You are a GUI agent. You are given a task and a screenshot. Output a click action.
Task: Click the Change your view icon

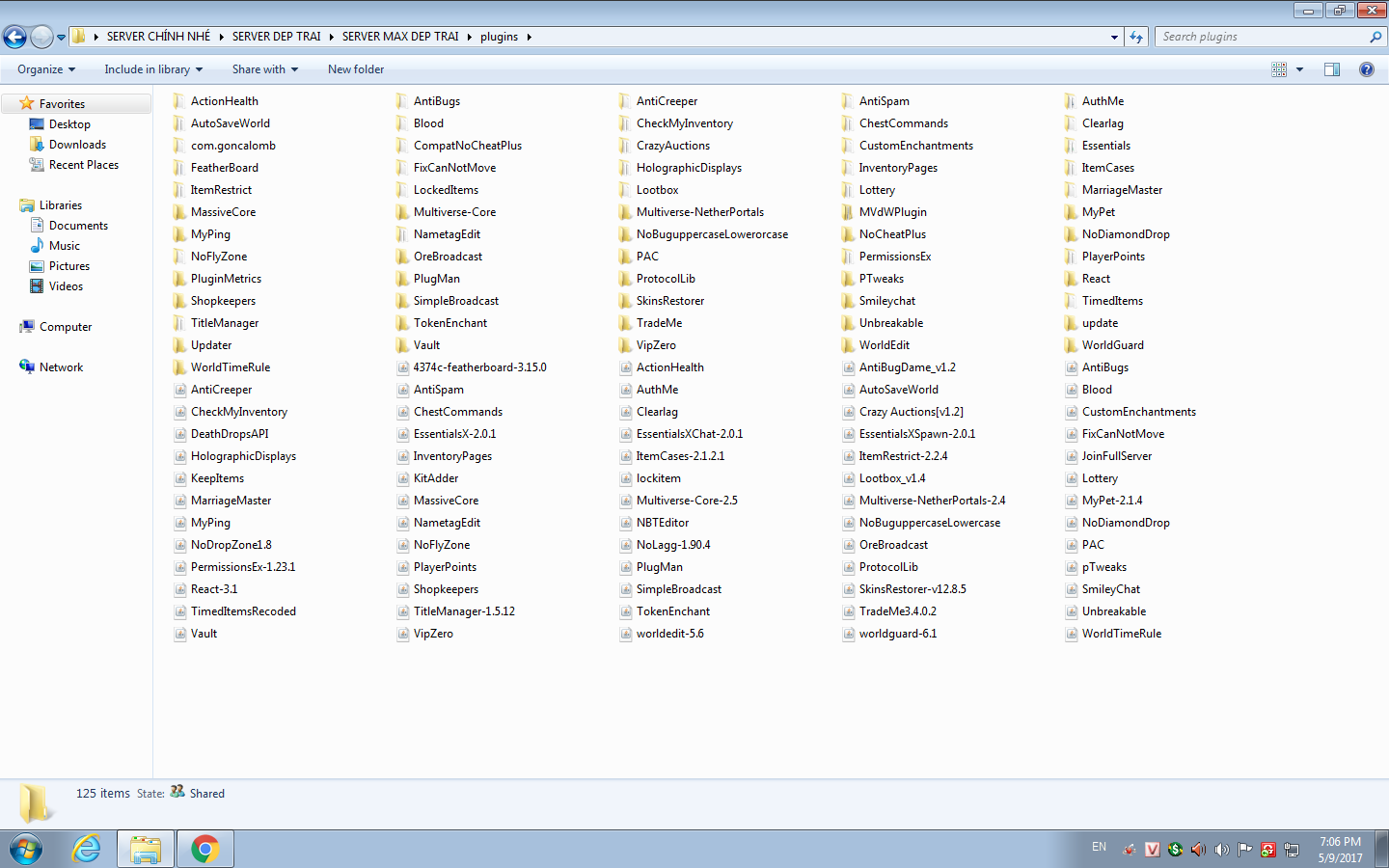1279,69
